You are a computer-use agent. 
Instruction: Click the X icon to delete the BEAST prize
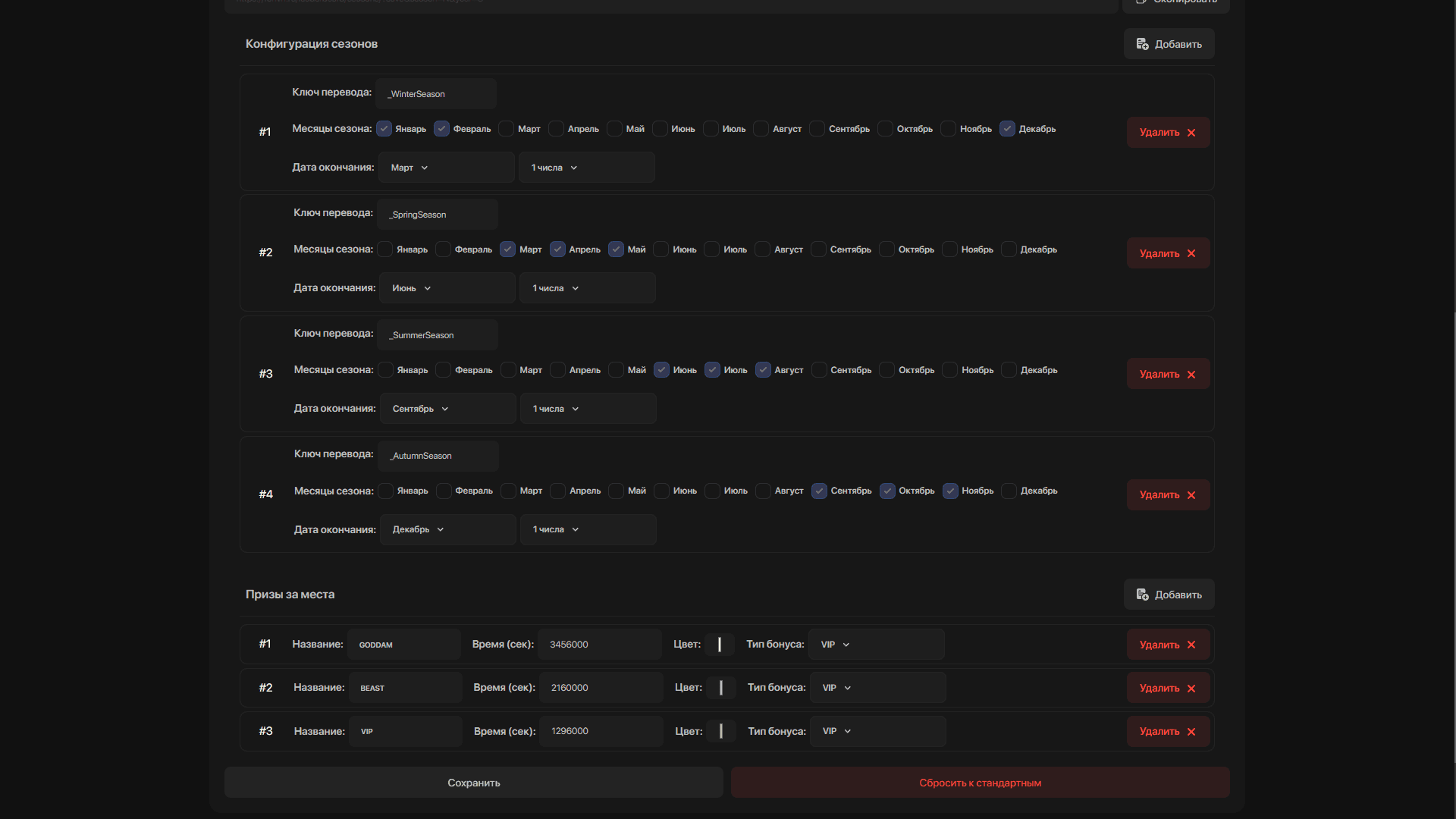pyautogui.click(x=1191, y=689)
